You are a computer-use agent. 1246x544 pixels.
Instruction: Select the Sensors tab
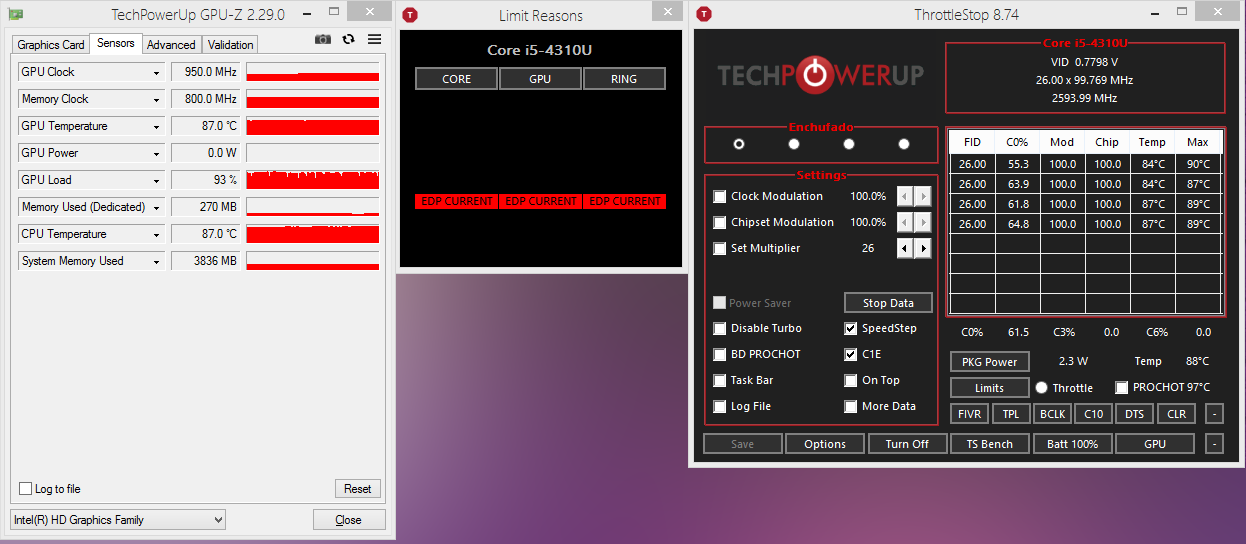[x=116, y=44]
